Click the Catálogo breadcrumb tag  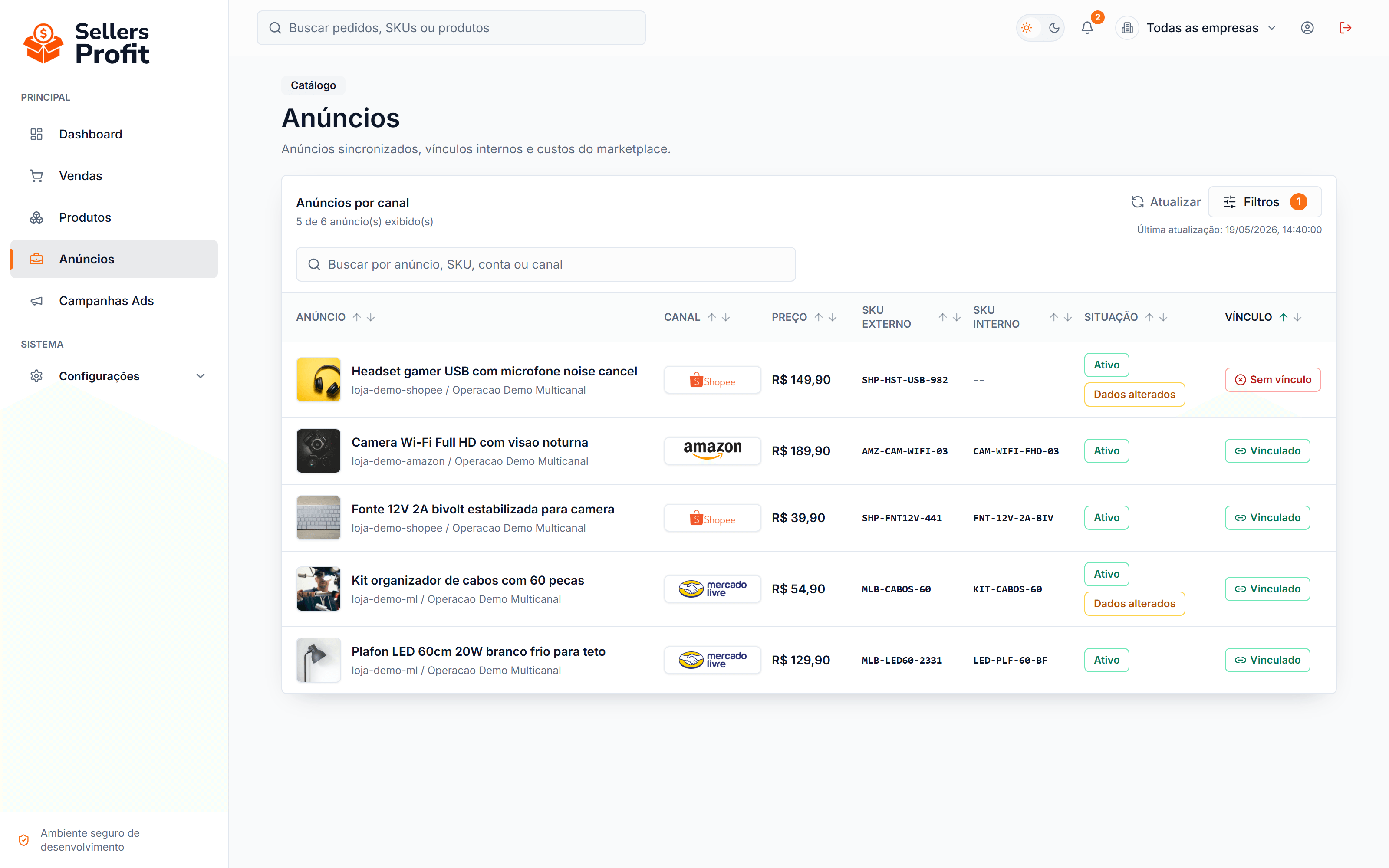point(313,85)
